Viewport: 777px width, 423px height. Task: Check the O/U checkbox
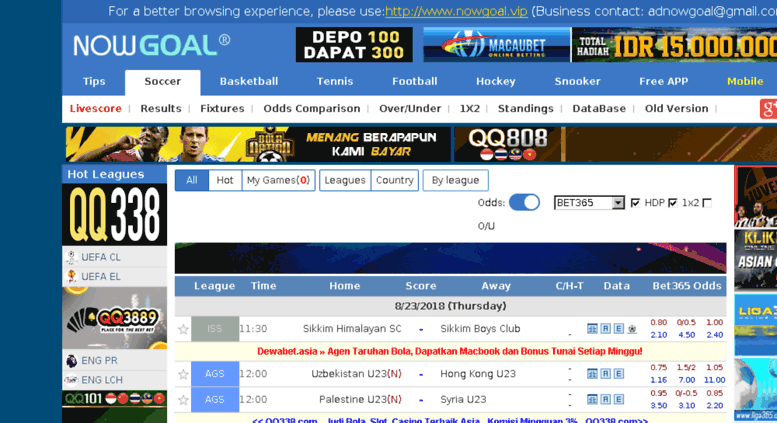707,203
